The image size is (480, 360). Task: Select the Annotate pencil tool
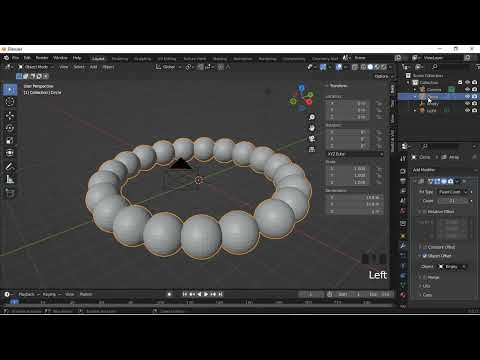coord(10,167)
